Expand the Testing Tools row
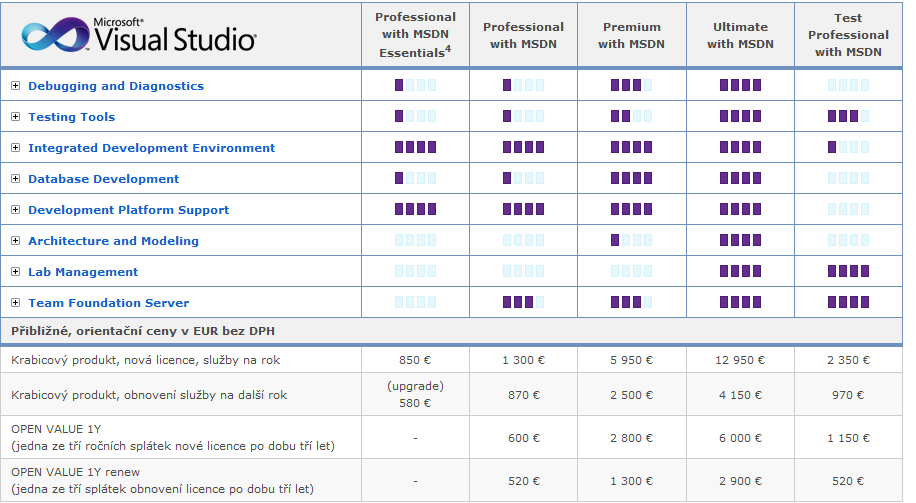Screen dimensions: 916x503 tap(16, 117)
